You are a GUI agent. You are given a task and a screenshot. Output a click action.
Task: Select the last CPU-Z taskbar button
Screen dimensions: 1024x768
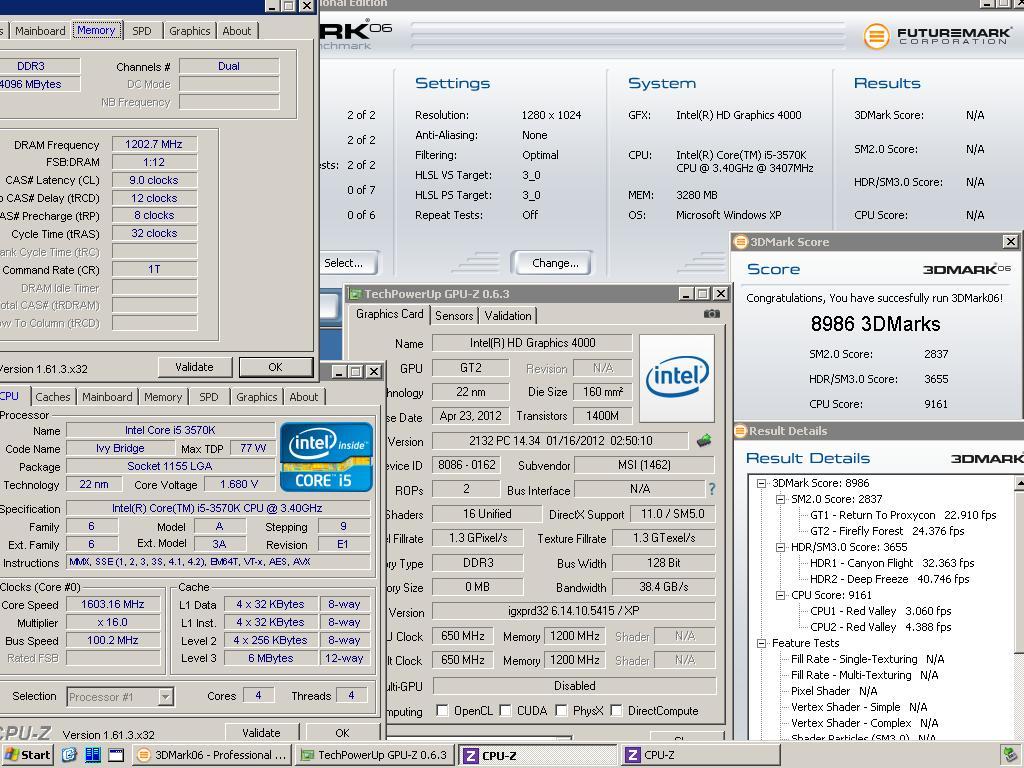click(700, 755)
